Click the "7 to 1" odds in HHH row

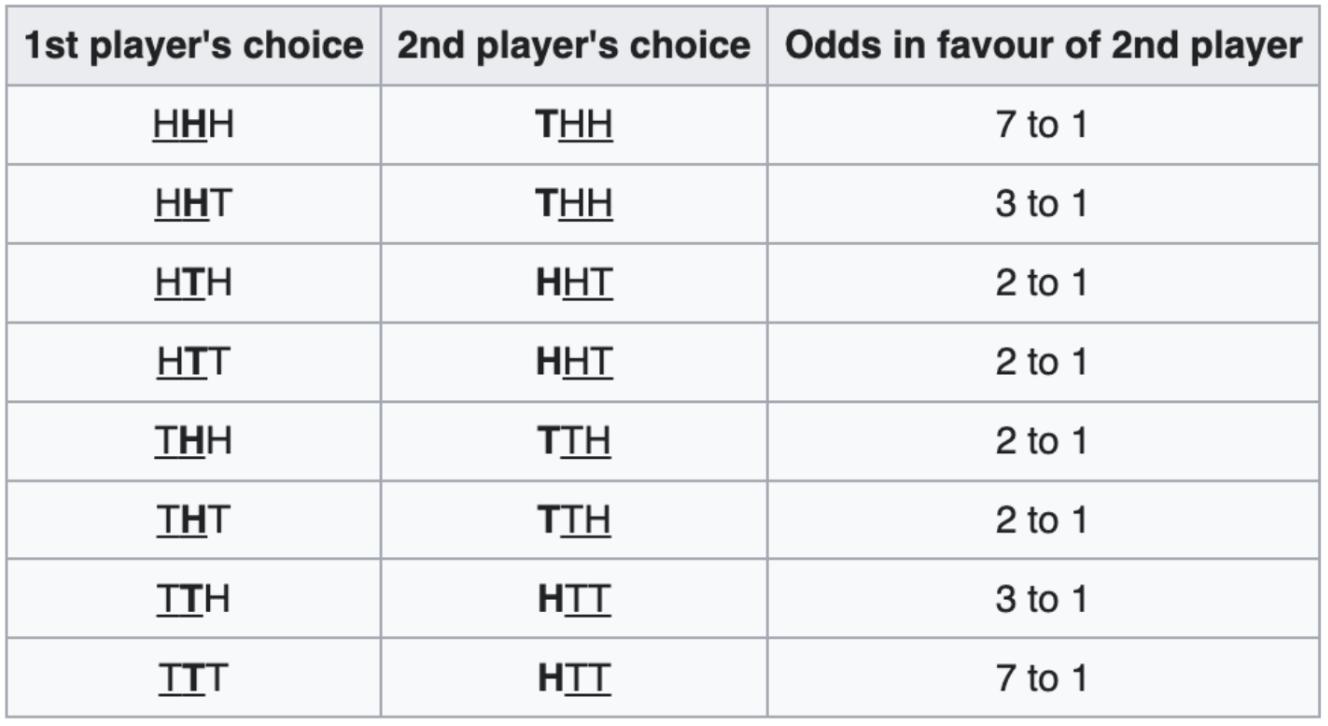tap(1041, 125)
